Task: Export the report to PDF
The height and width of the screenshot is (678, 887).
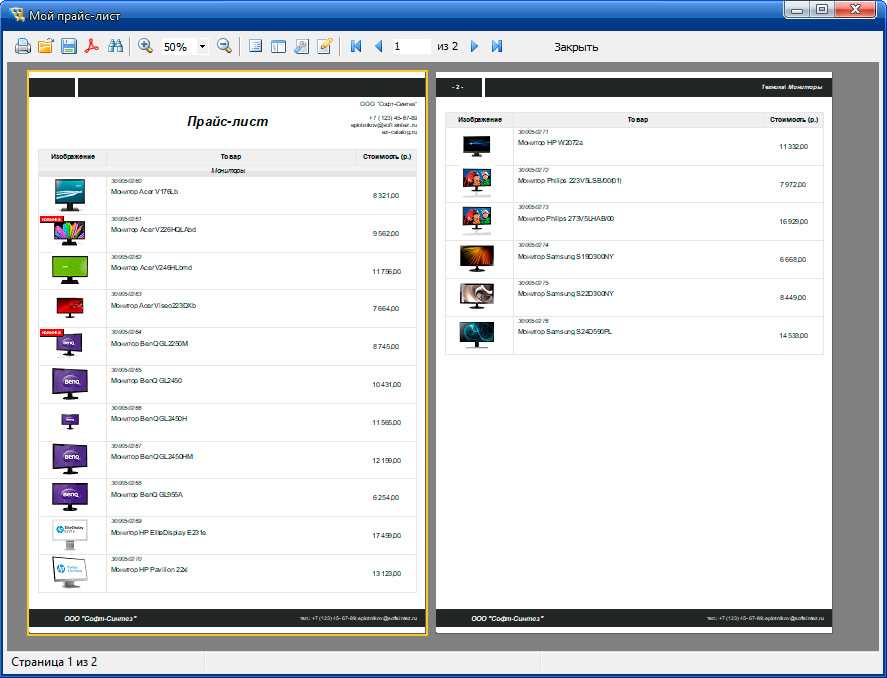Action: click(x=92, y=46)
